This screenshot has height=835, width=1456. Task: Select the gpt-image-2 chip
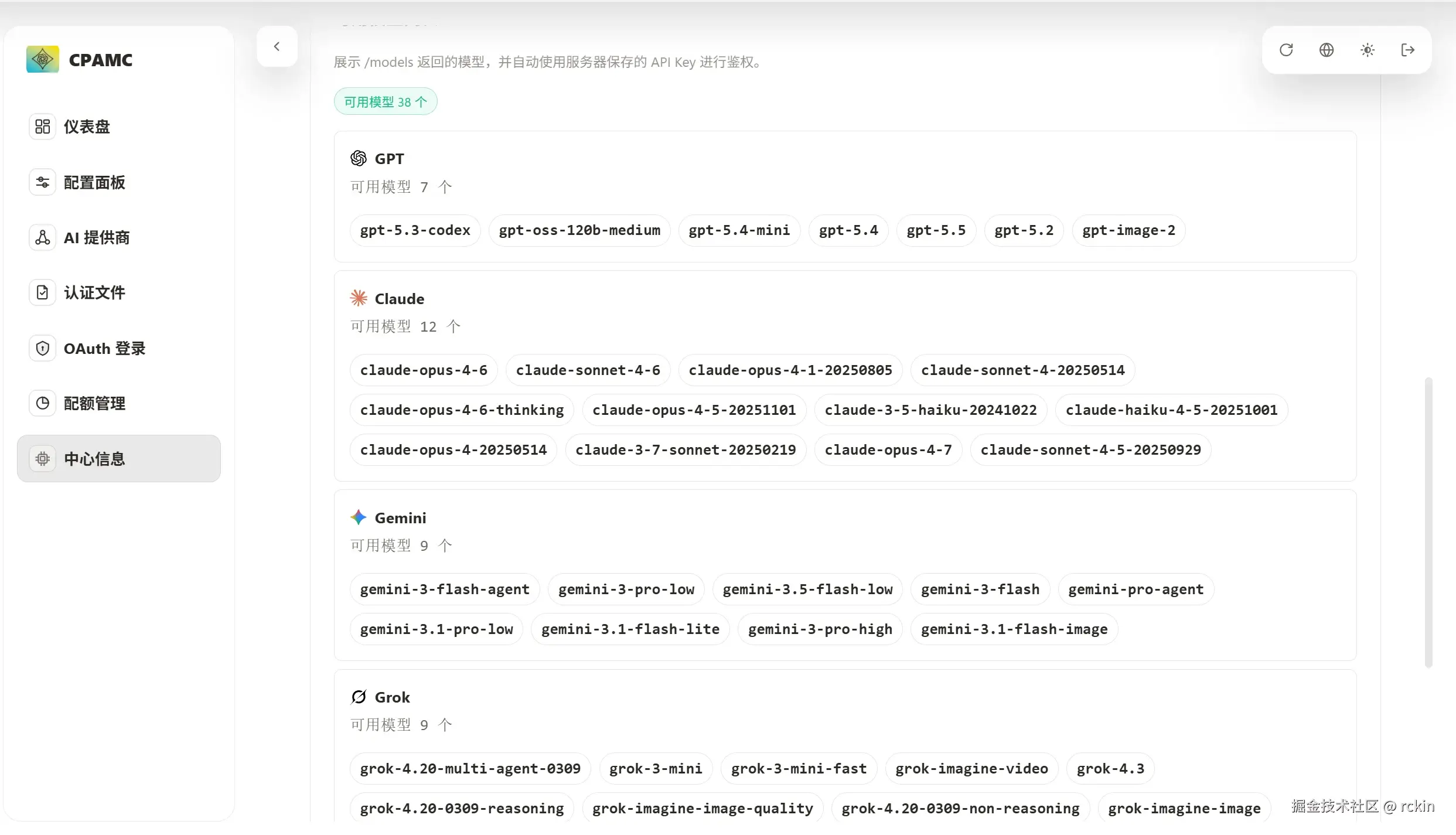click(1129, 230)
